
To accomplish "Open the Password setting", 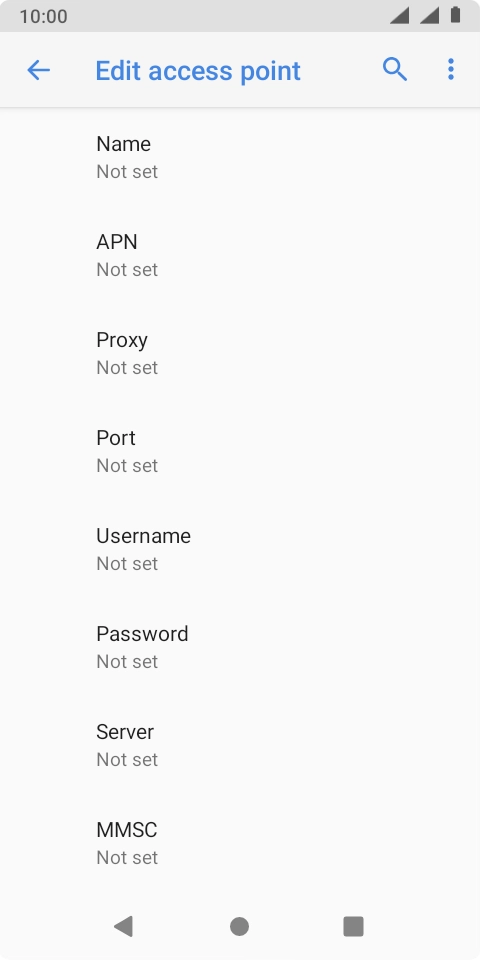I will [x=240, y=647].
